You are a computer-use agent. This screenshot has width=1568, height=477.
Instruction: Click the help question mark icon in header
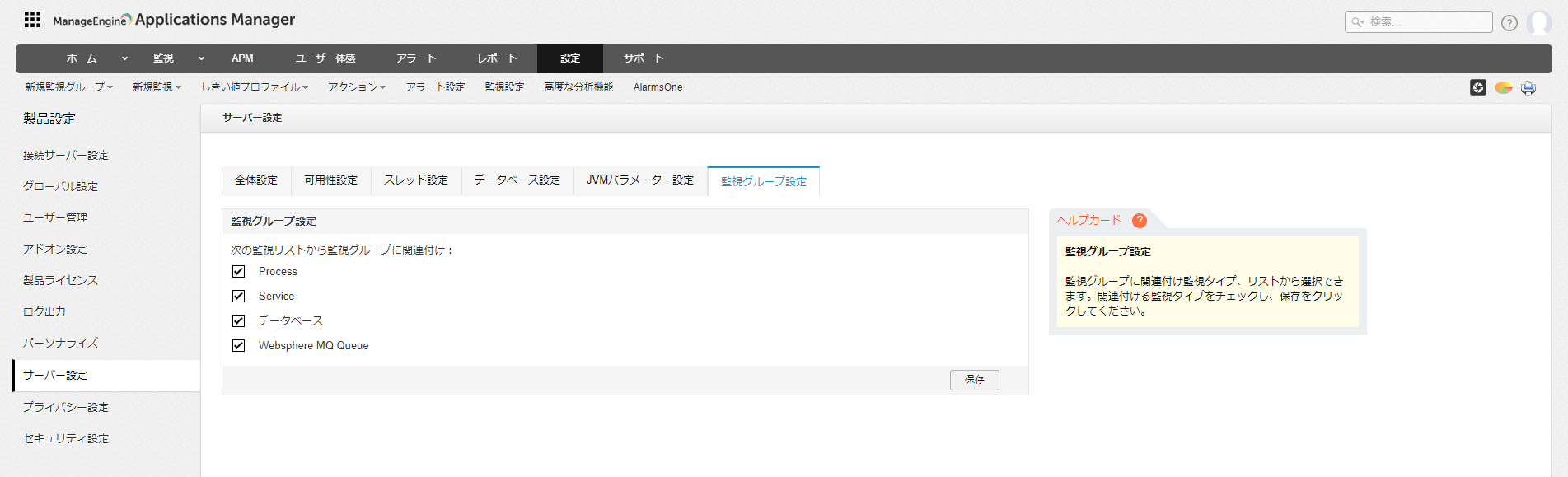pos(1509,23)
